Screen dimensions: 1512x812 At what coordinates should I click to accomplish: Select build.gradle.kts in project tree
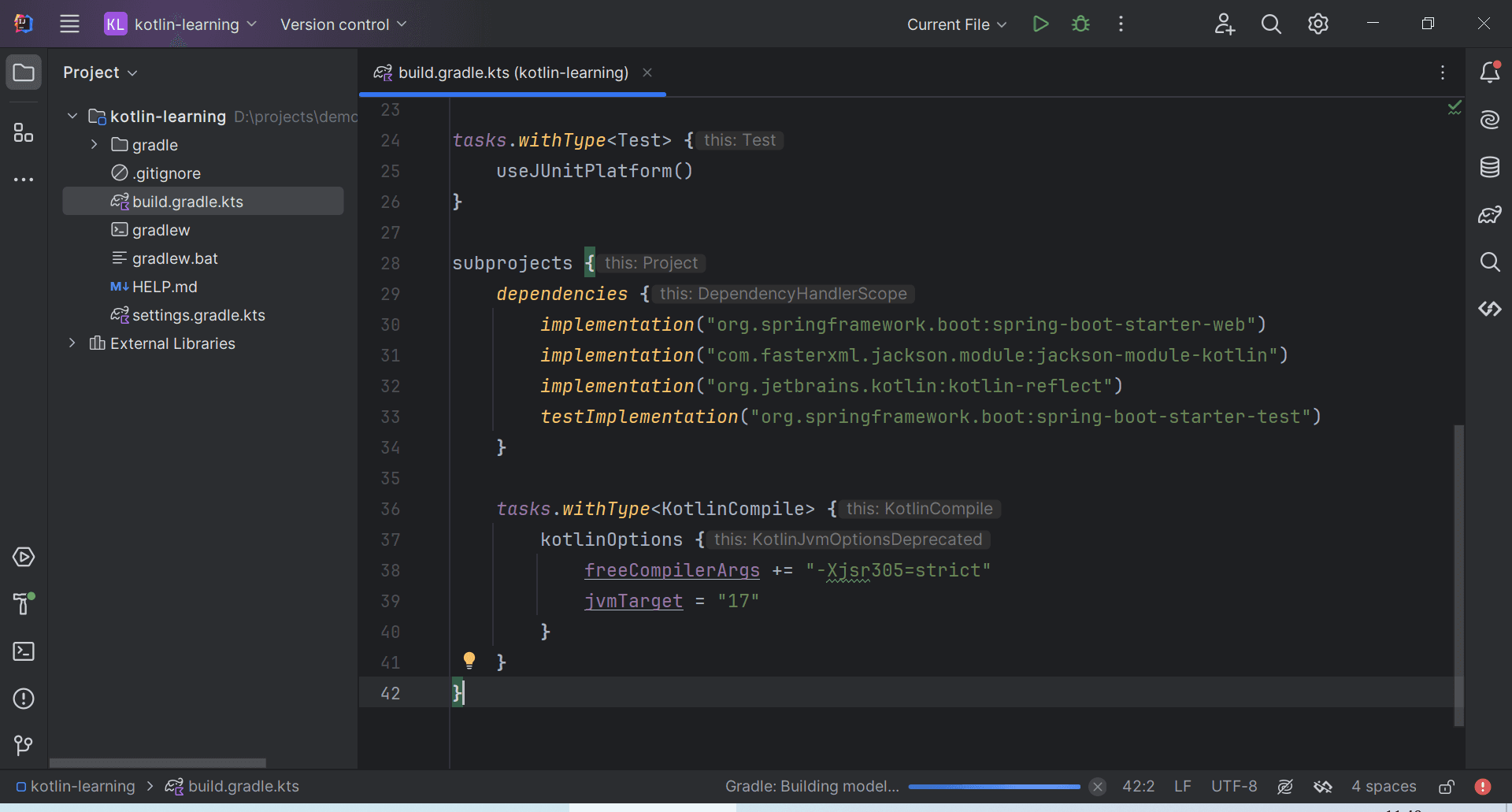[203, 202]
